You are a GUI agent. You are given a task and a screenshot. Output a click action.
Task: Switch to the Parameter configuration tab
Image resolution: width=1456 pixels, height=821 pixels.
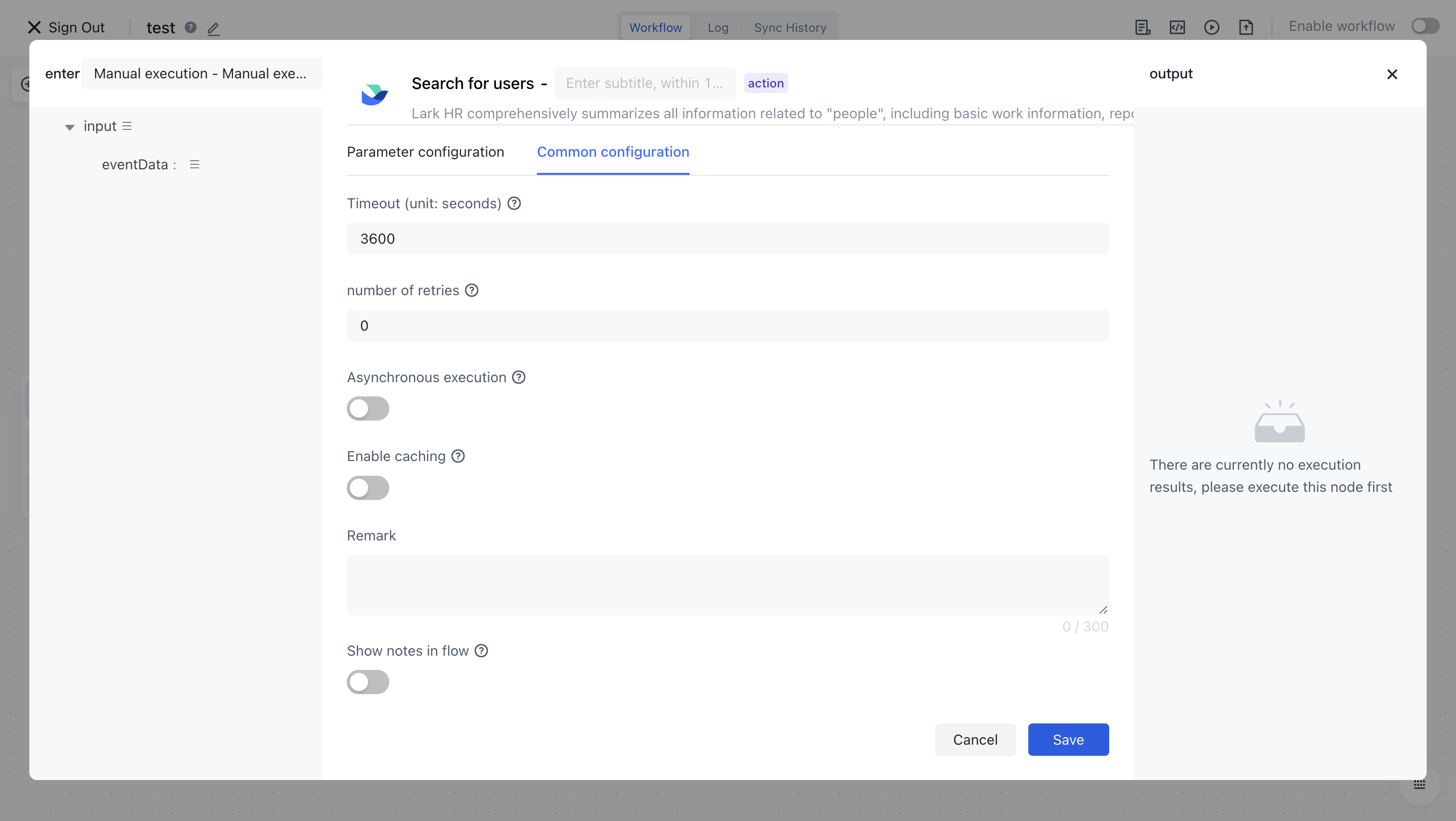(x=425, y=152)
